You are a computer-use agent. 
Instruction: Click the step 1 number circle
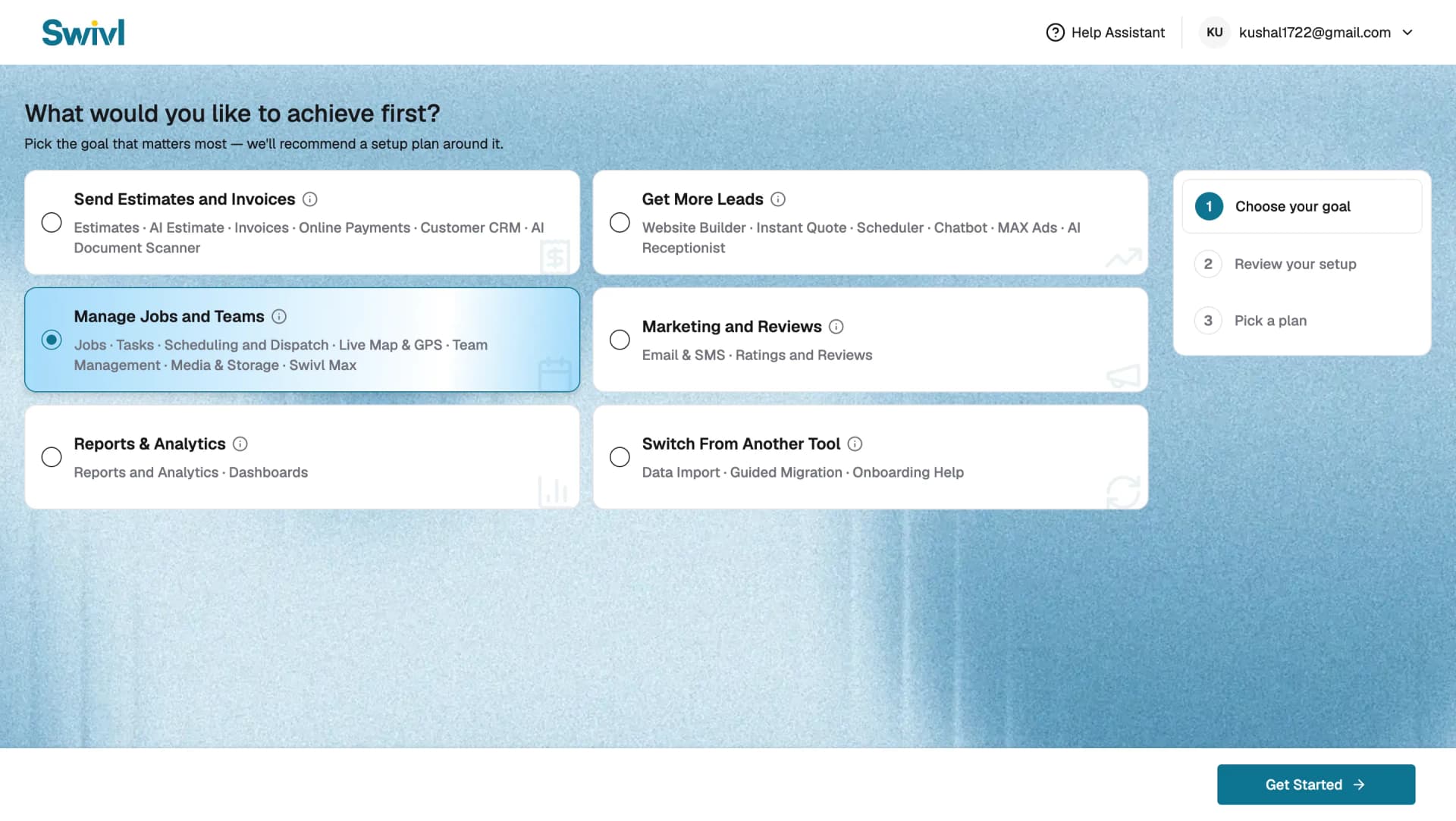1209,206
